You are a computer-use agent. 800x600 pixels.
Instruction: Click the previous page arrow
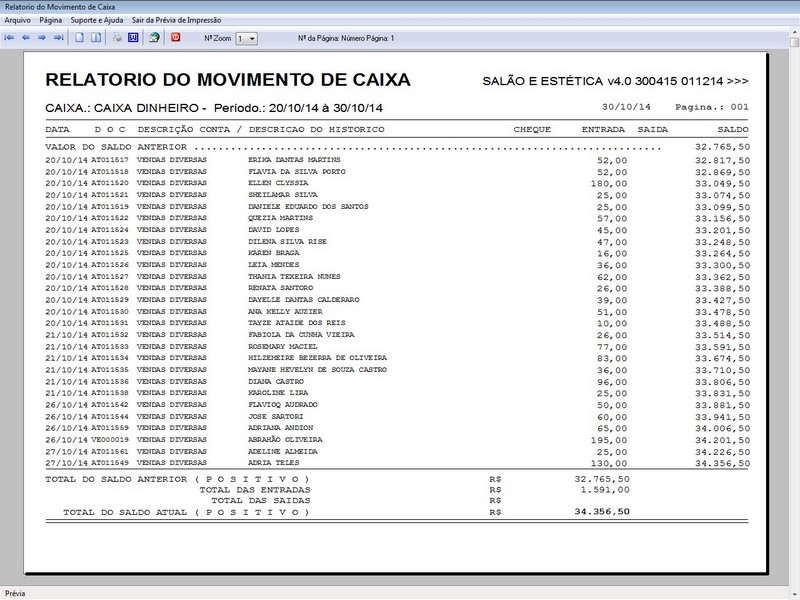[25, 38]
